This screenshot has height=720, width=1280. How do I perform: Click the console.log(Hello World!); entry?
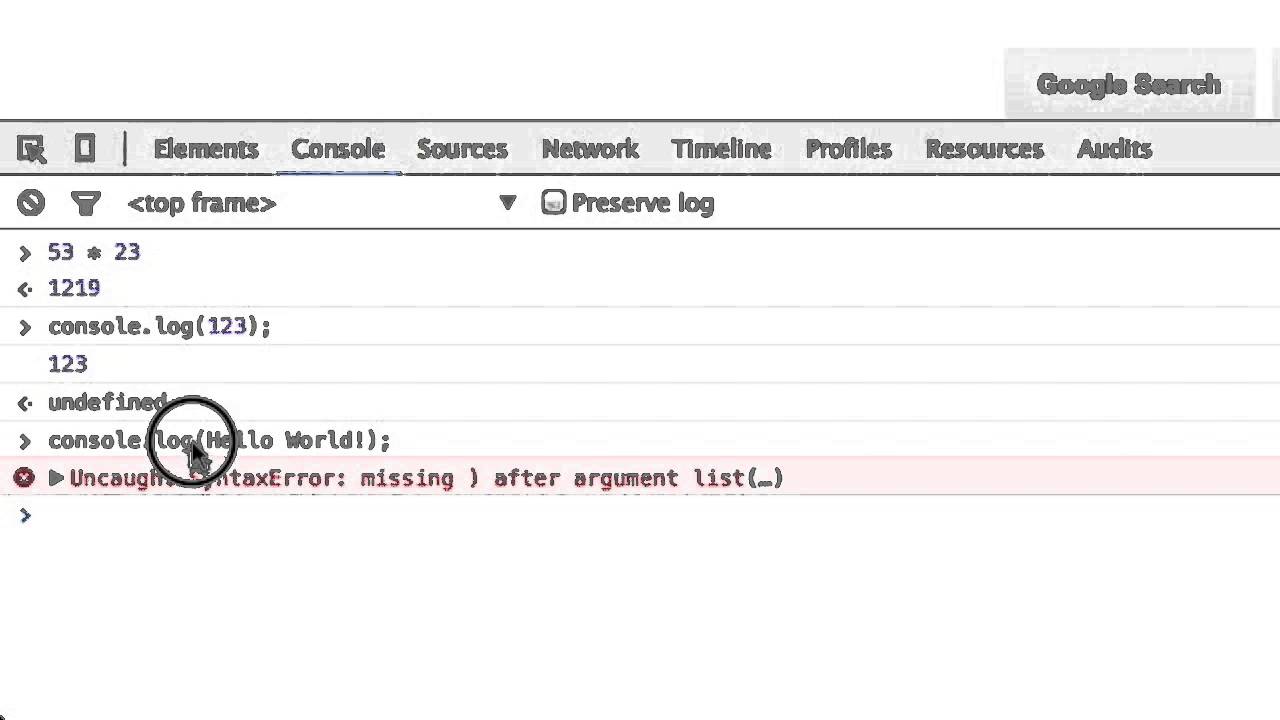219,440
